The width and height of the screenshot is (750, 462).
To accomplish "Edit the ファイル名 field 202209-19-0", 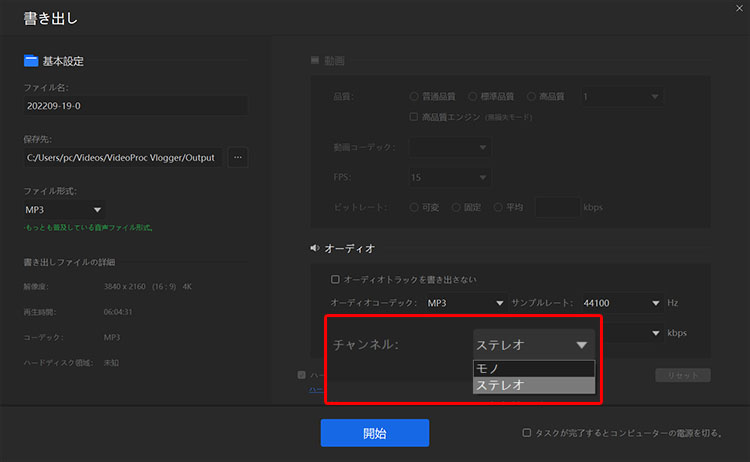I will [x=136, y=106].
